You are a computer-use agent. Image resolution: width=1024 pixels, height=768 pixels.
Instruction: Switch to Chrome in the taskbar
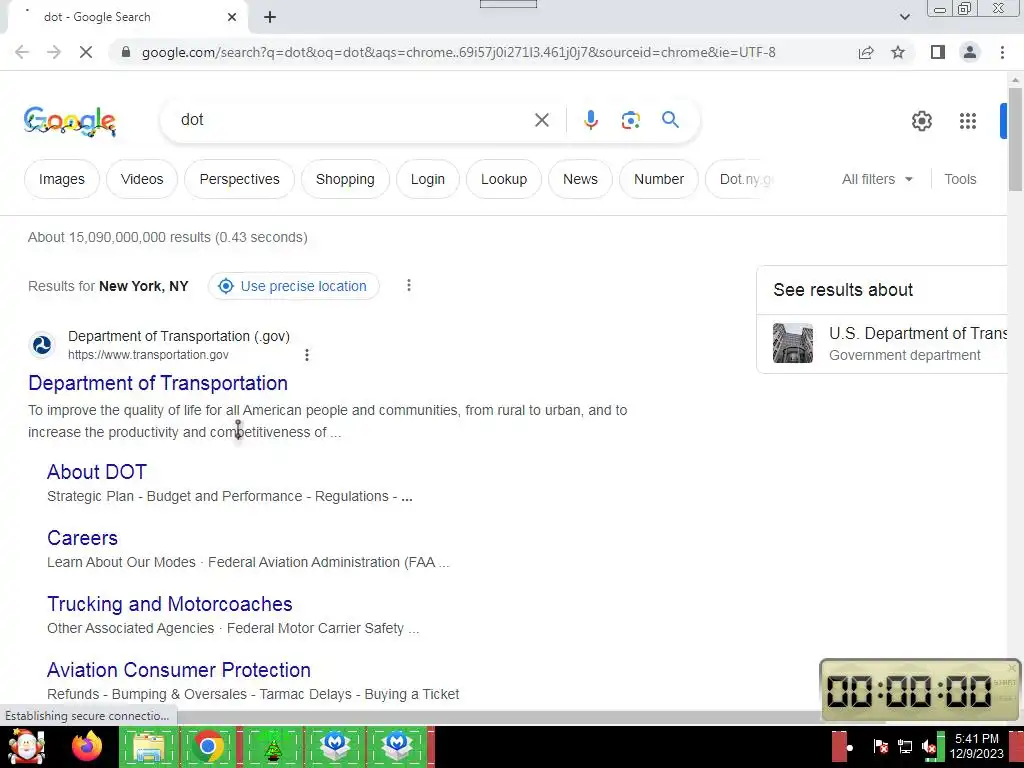click(x=208, y=746)
